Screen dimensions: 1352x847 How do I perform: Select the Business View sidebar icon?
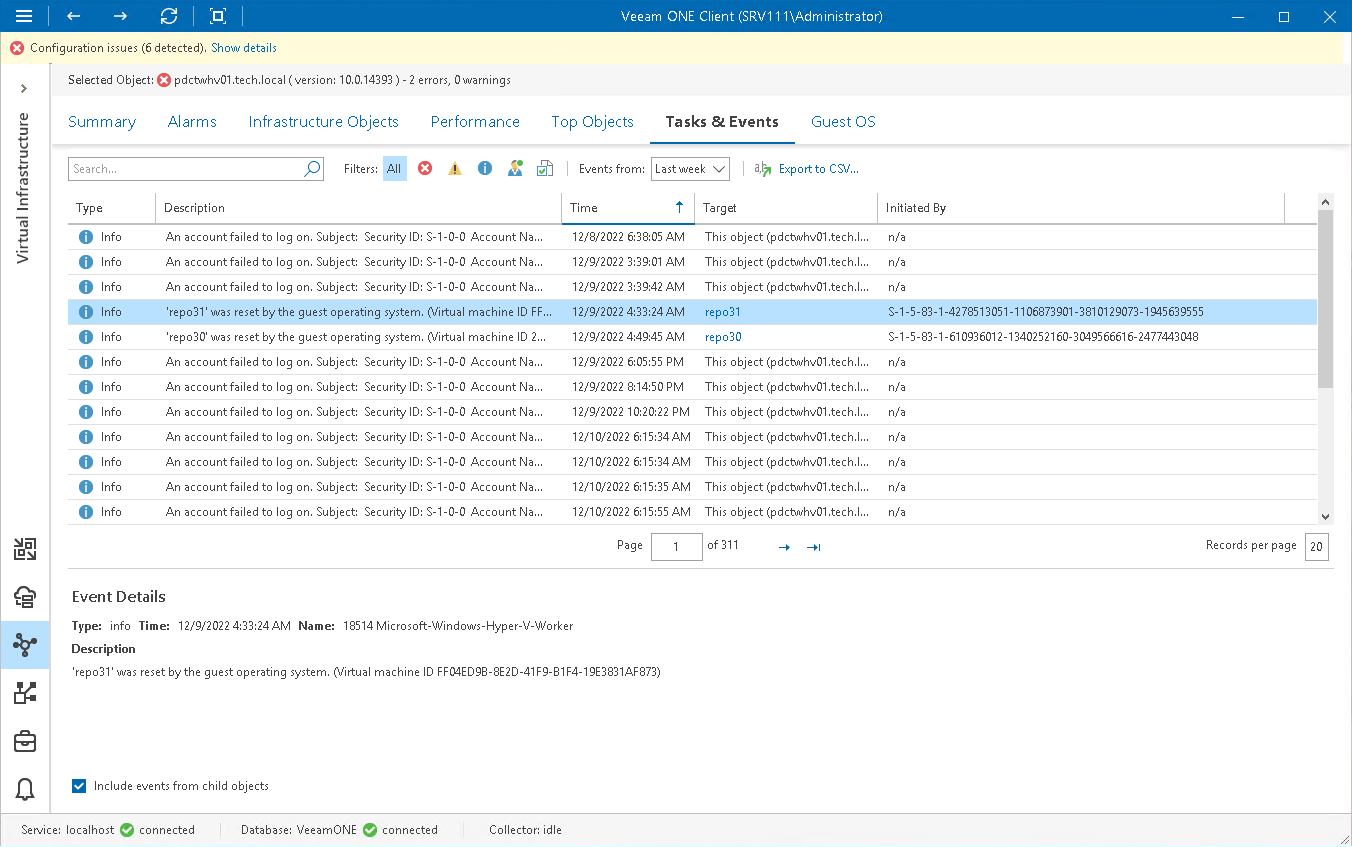[25, 693]
